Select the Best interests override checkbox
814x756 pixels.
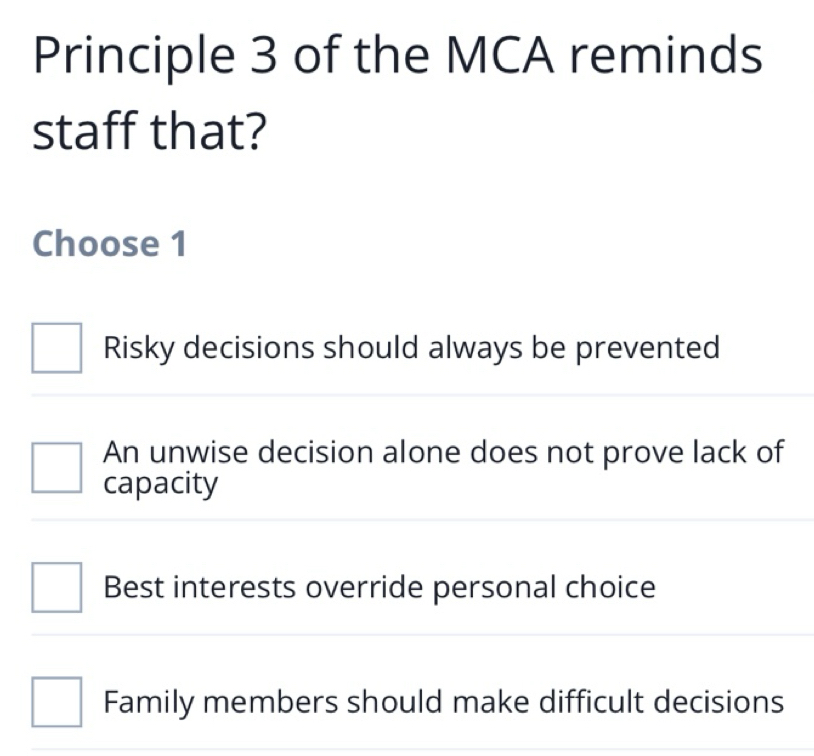57,587
